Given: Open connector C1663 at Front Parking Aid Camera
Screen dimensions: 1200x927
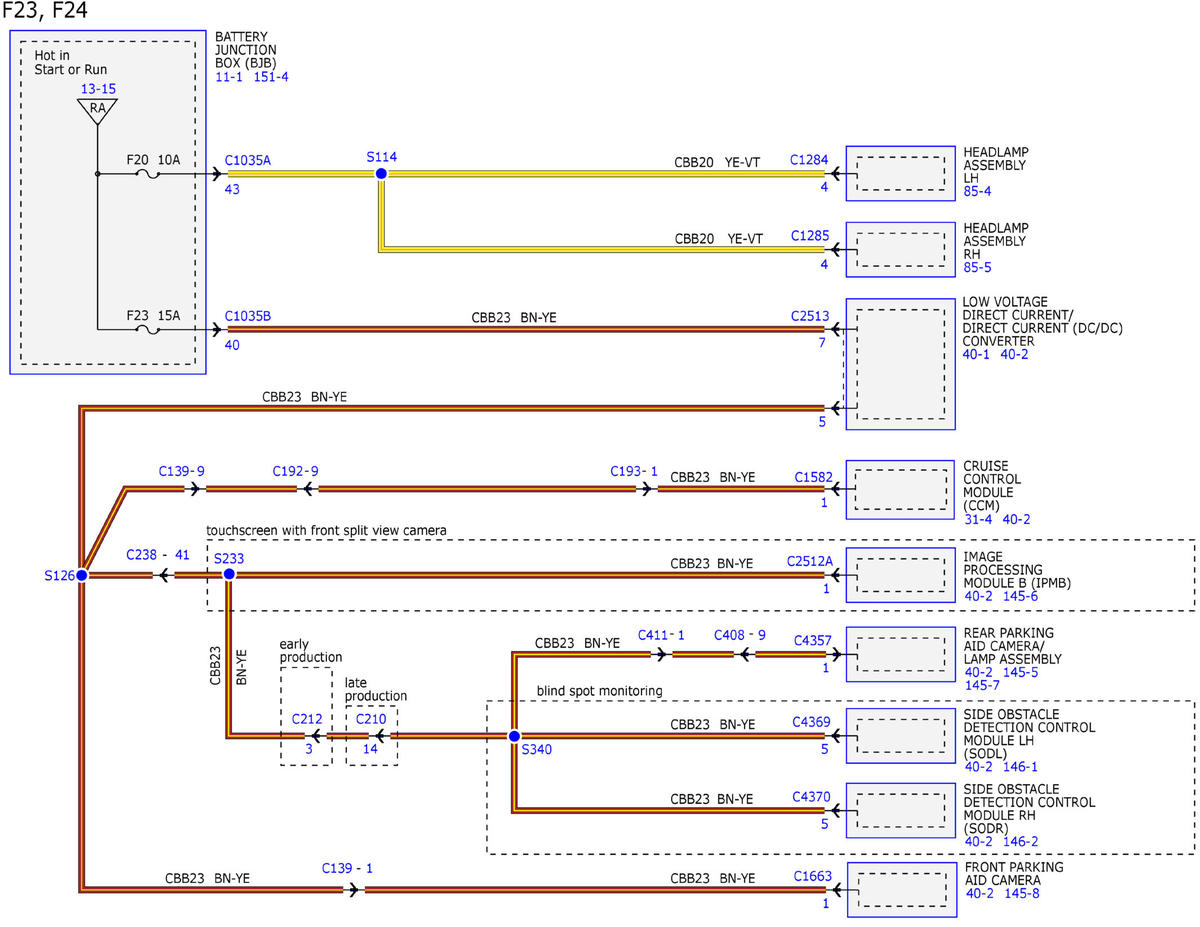Looking at the screenshot, I should 813,877.
